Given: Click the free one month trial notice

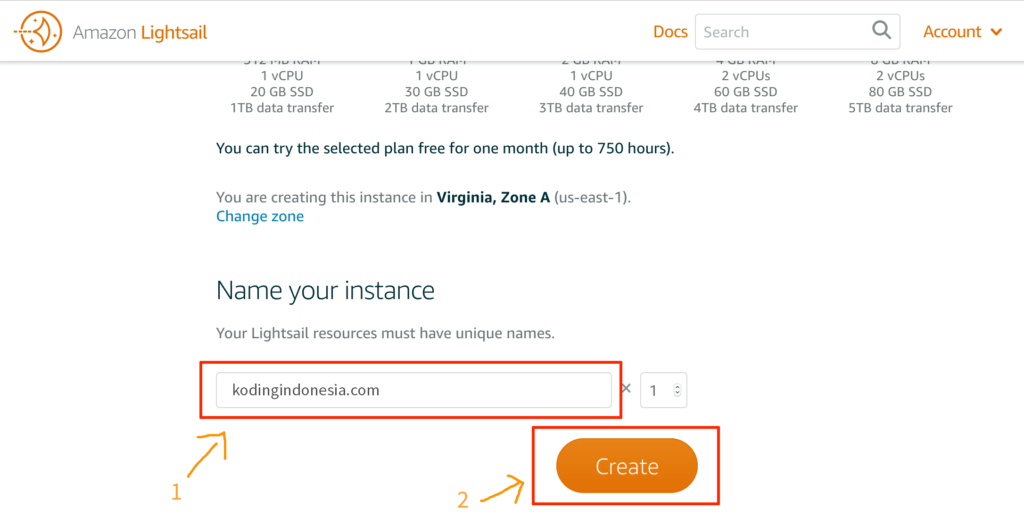Looking at the screenshot, I should [445, 149].
